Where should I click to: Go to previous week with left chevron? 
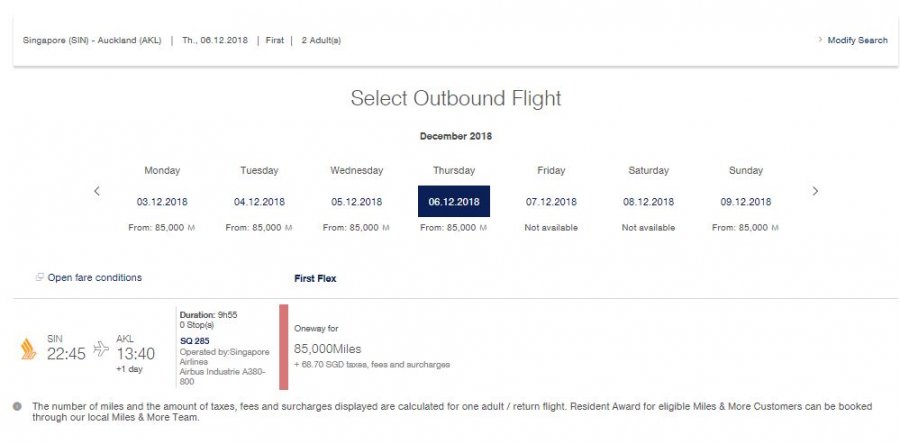point(96,191)
